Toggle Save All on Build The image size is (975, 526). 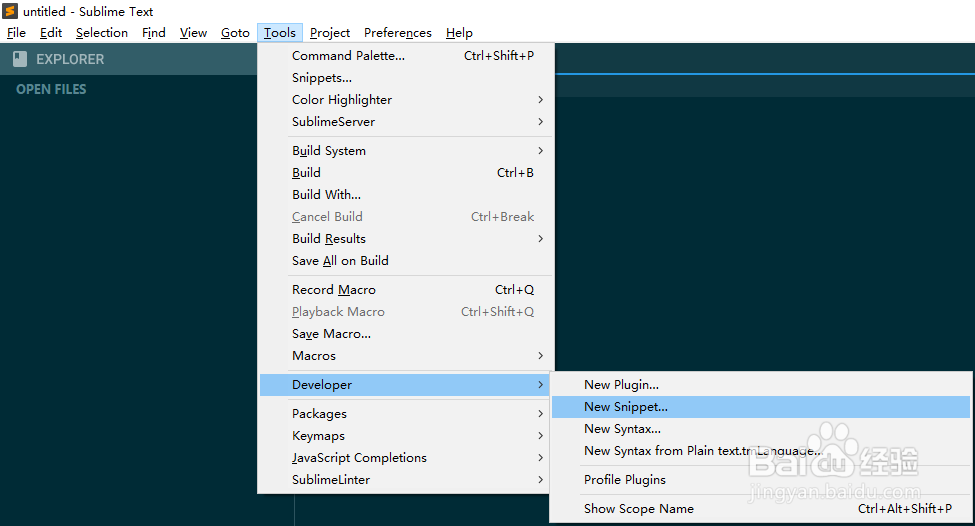405,261
